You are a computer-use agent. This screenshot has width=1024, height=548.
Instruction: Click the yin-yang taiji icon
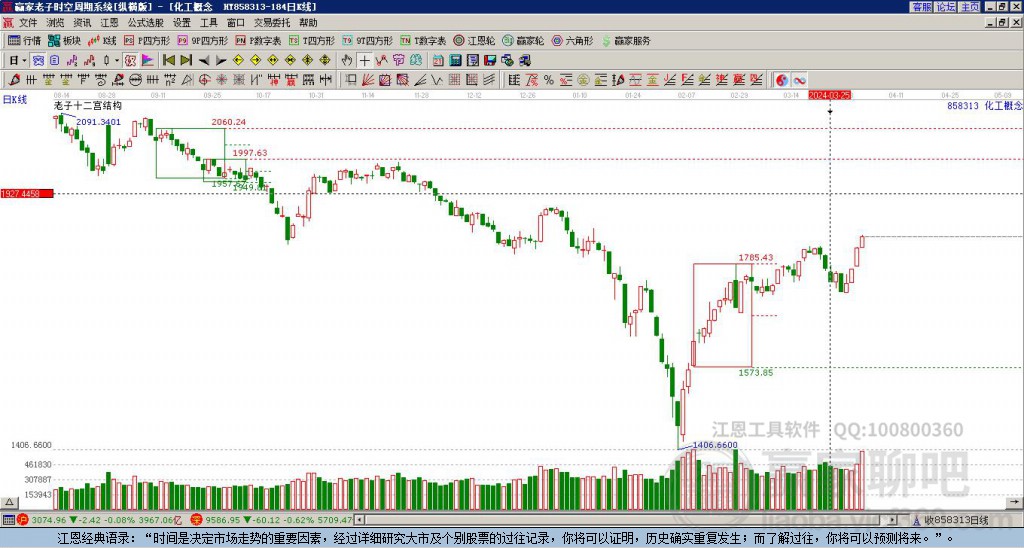tap(782, 80)
